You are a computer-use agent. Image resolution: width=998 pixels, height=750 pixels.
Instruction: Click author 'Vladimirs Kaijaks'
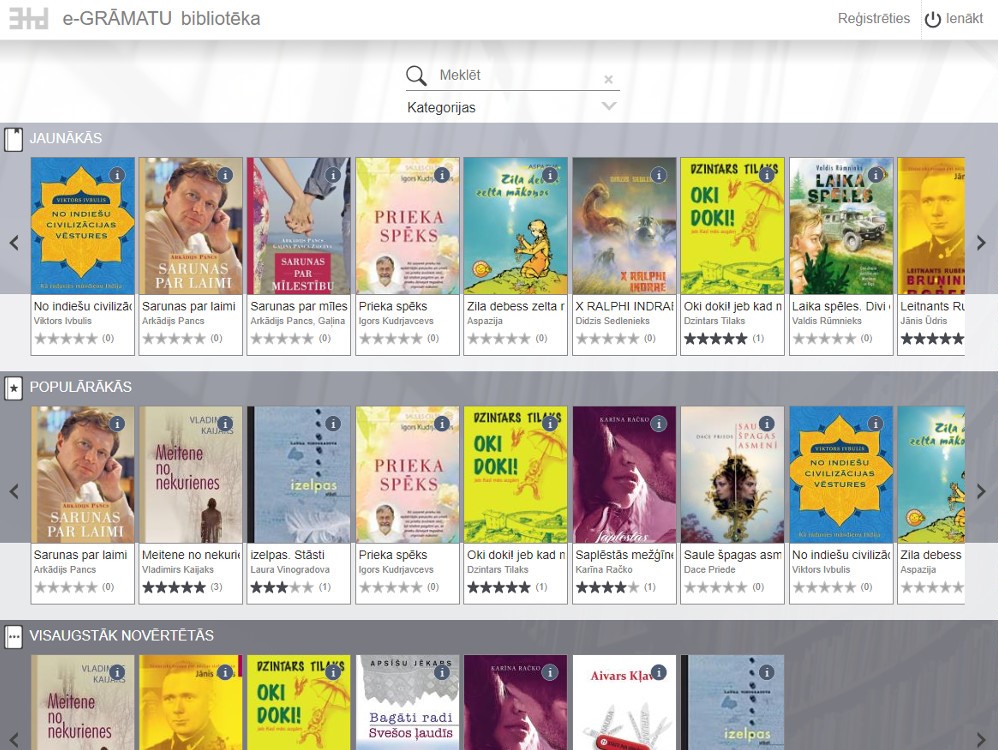[x=178, y=569]
